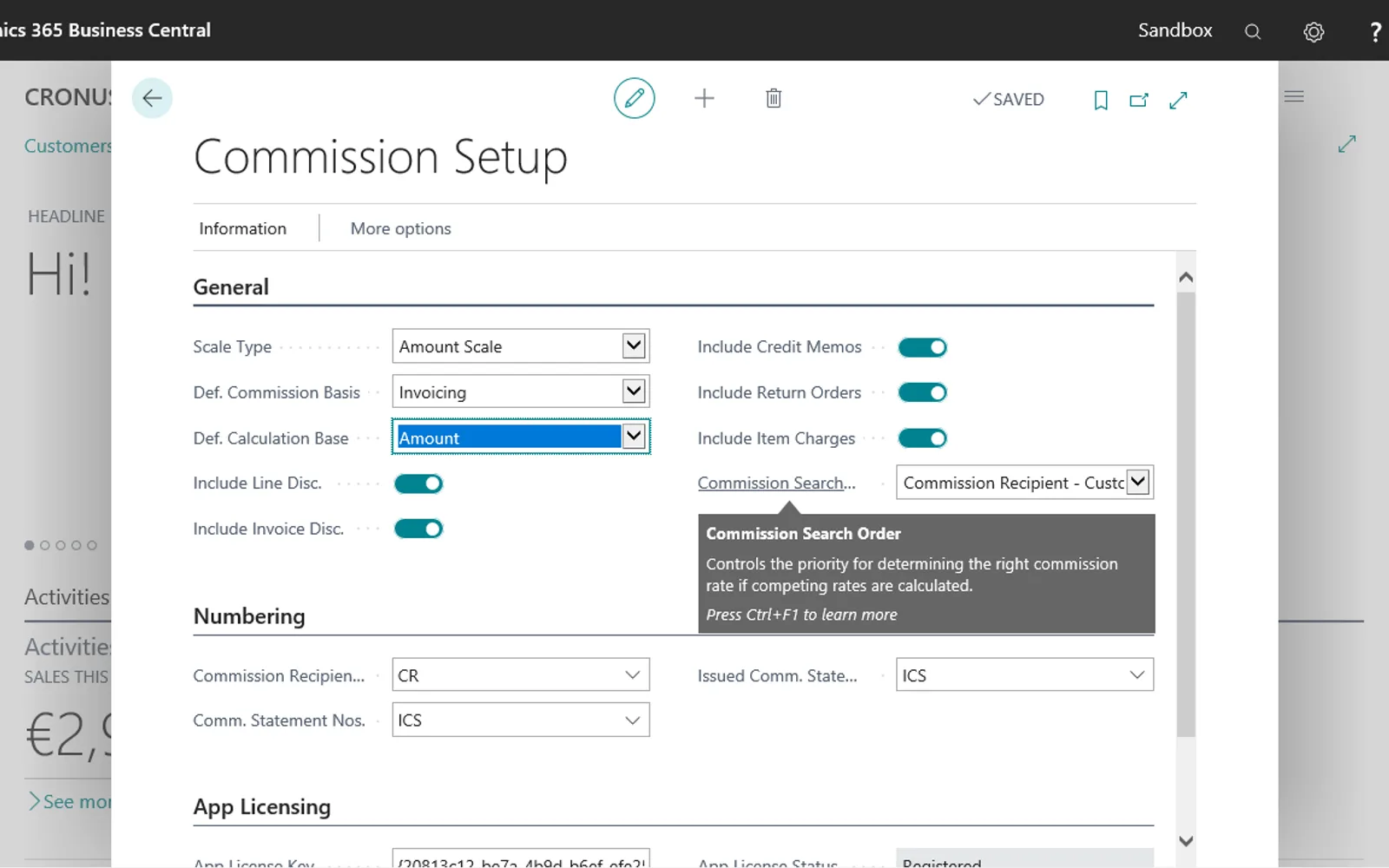This screenshot has width=1389, height=868.
Task: Collapse the General section header
Action: click(x=231, y=287)
